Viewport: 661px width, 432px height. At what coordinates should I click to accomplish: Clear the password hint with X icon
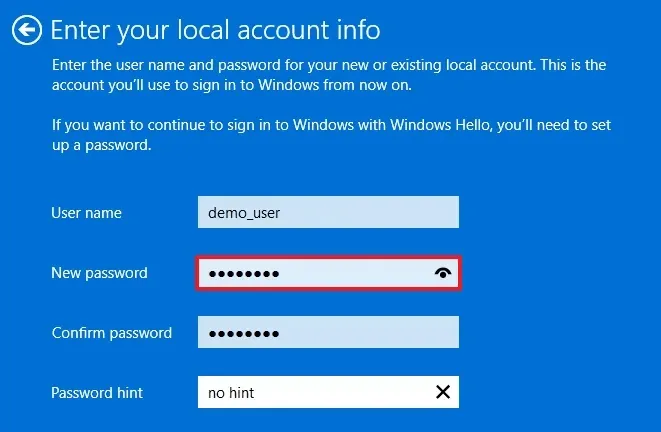(x=442, y=393)
